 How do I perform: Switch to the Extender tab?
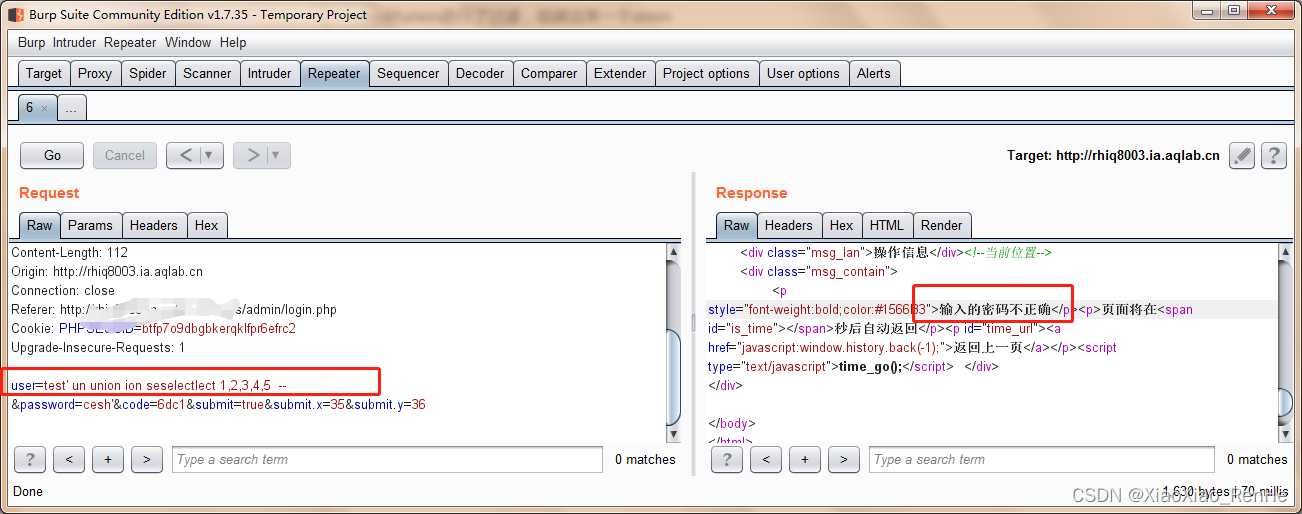pos(620,73)
